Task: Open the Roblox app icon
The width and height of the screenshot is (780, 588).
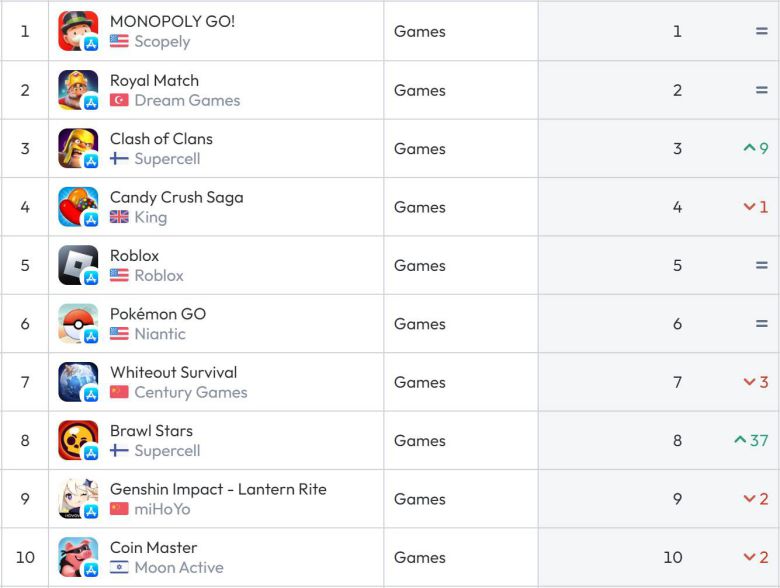Action: pos(78,265)
